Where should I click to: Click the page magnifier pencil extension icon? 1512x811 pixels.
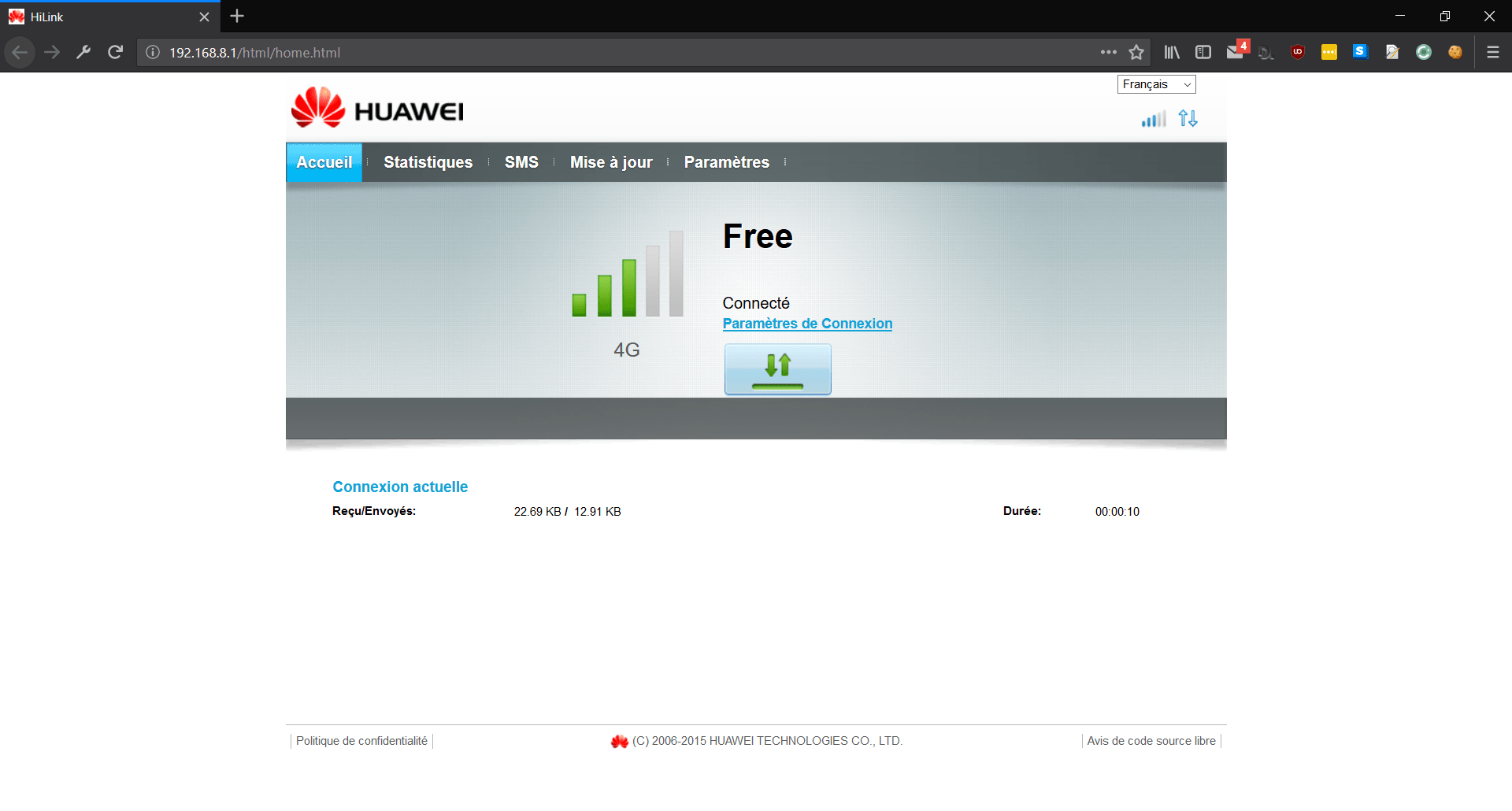pos(1392,53)
